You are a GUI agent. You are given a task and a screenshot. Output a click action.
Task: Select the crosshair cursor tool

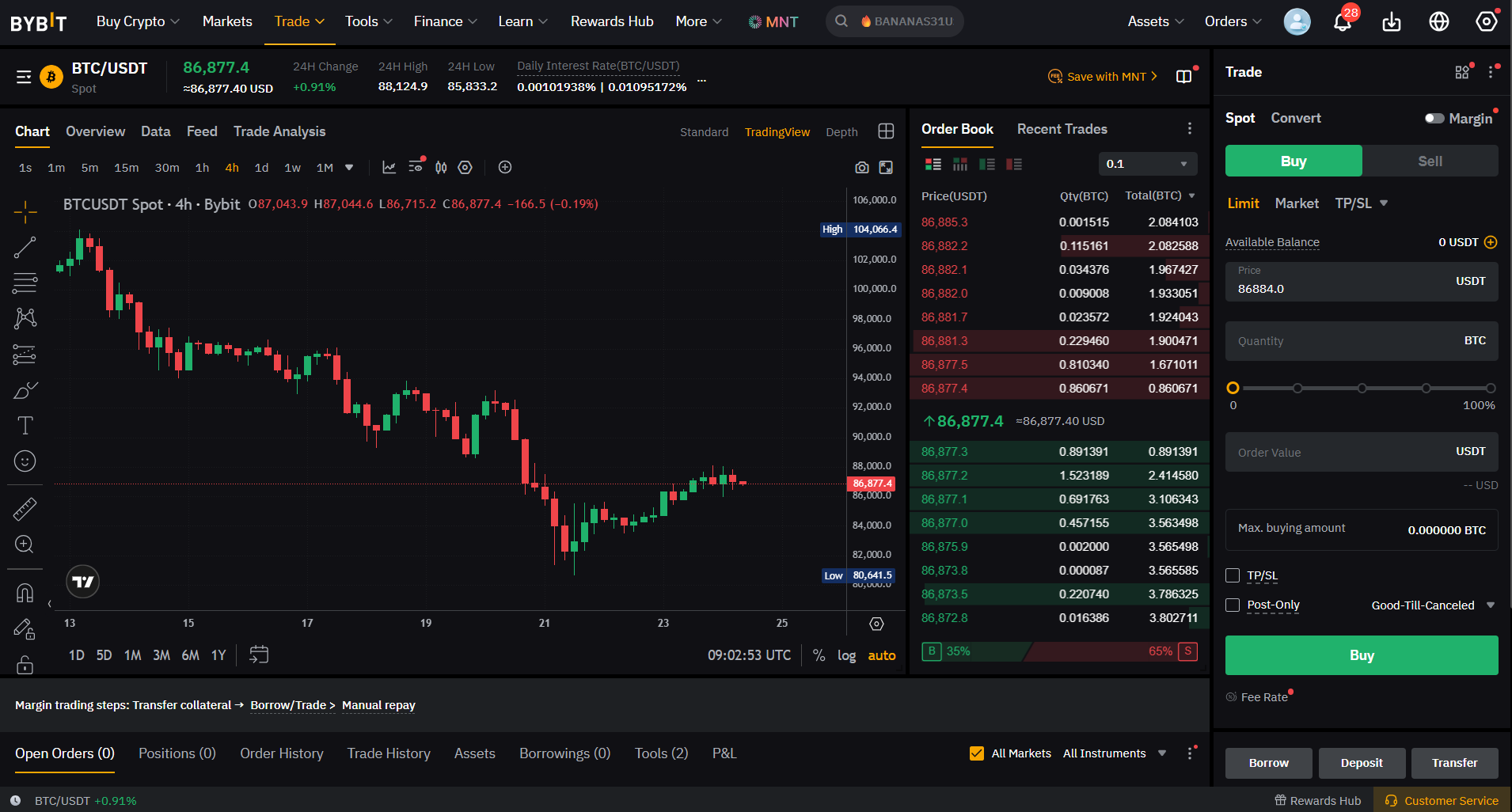(x=25, y=211)
